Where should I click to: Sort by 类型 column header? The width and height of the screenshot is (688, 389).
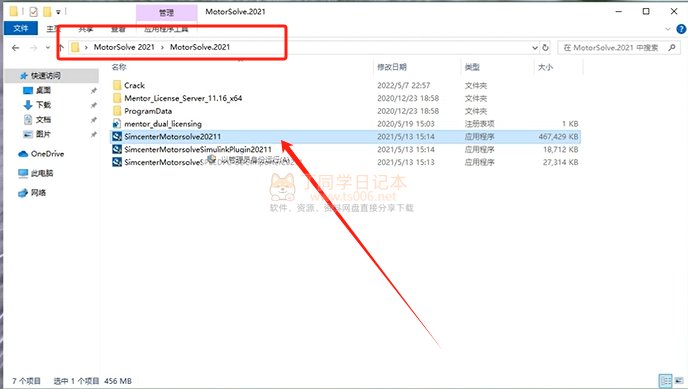point(472,67)
